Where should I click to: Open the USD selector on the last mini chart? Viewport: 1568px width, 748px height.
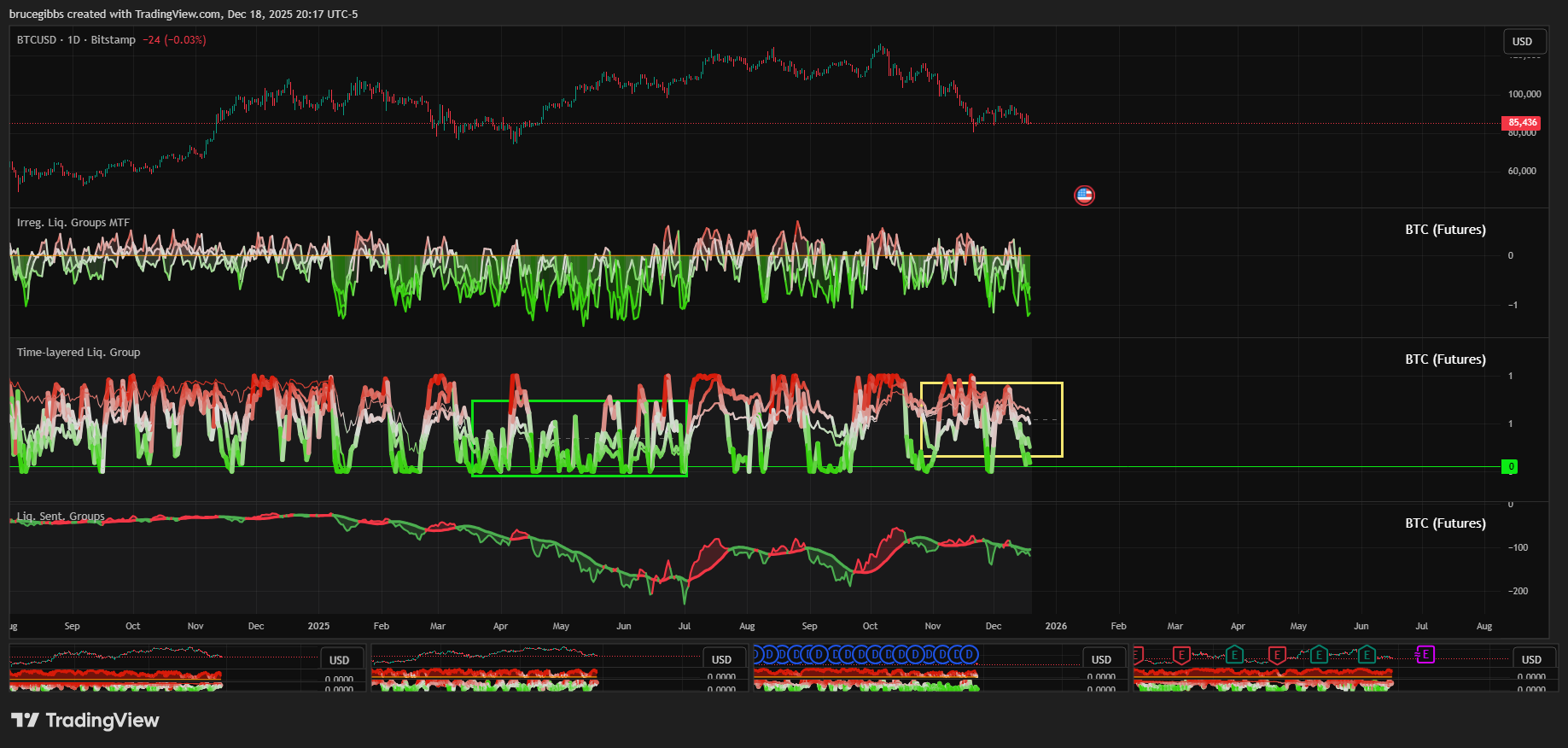1531,660
